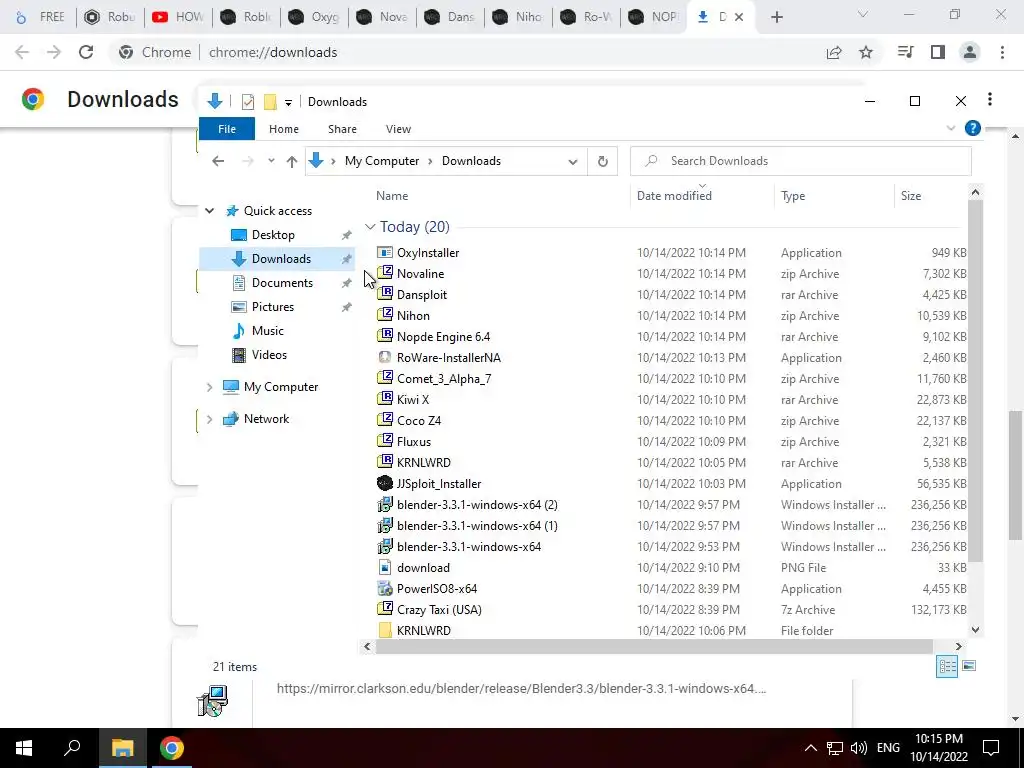The image size is (1024, 768).
Task: Reload the Chrome downloads page
Action: point(86,52)
